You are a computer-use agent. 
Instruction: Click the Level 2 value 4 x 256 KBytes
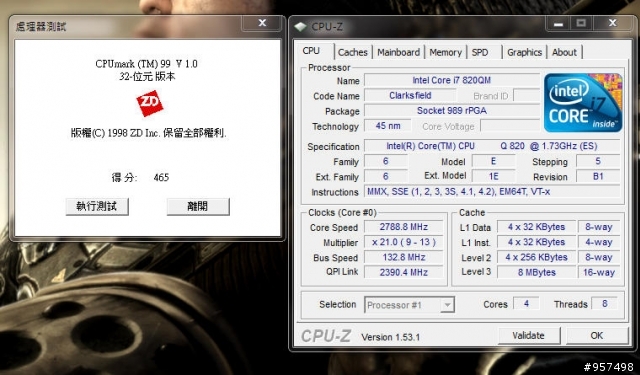pos(536,257)
